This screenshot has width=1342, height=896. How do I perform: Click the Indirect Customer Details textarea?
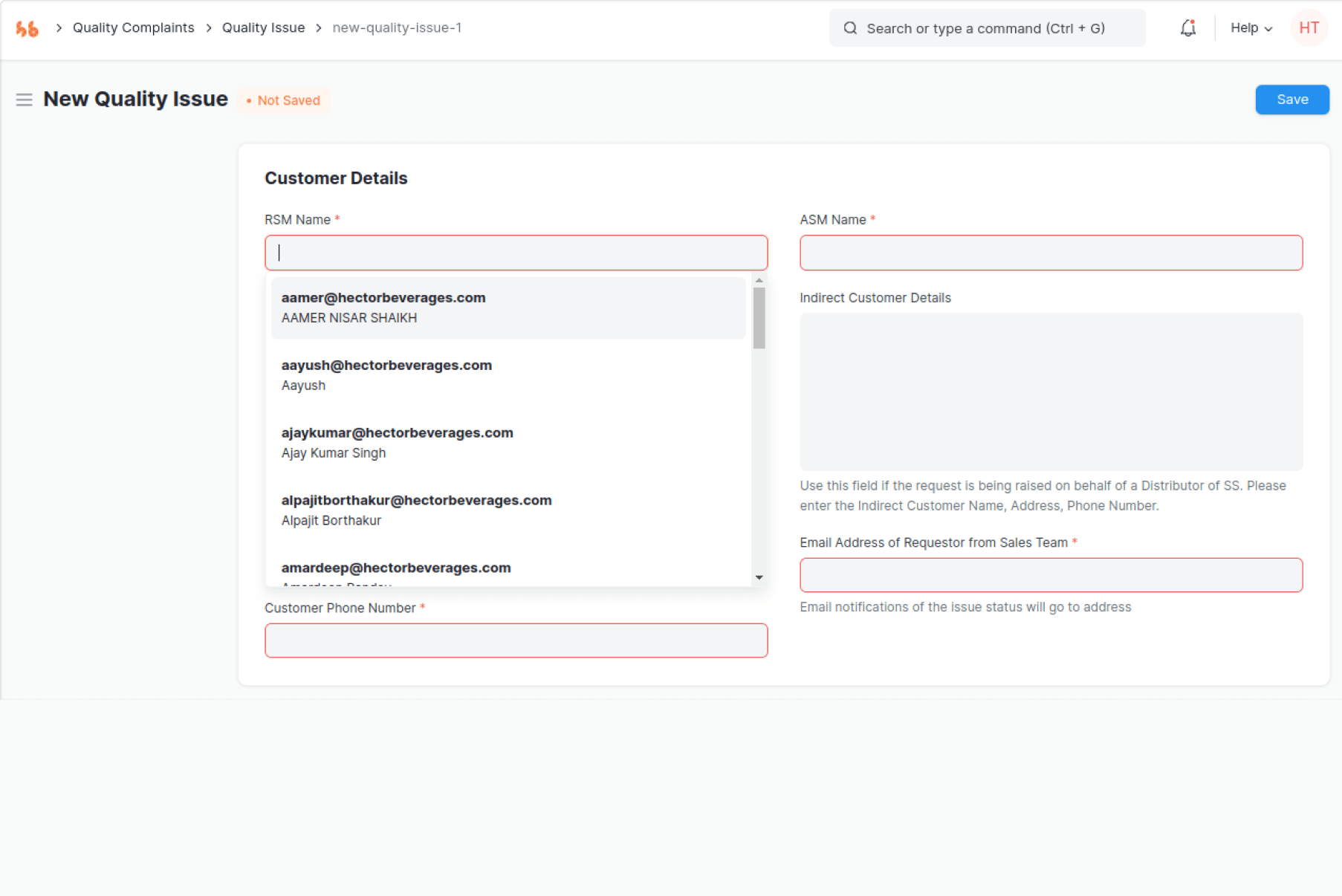coord(1051,392)
